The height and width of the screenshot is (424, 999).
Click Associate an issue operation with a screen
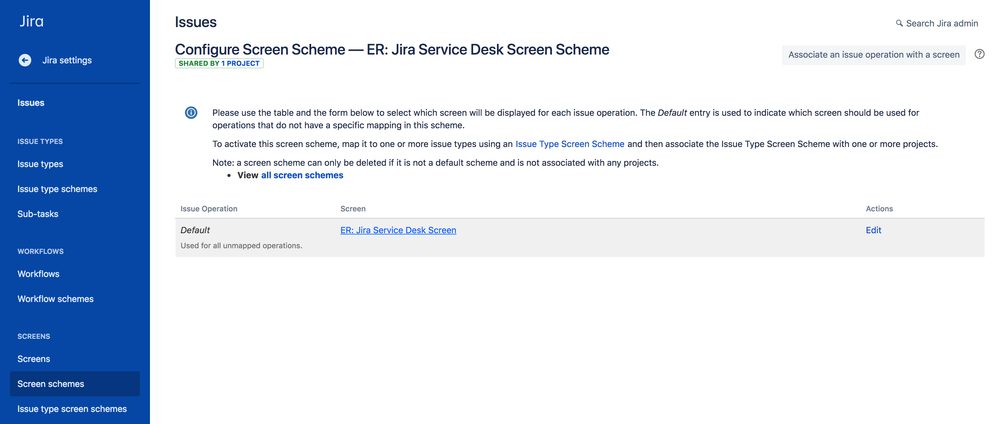(x=873, y=55)
